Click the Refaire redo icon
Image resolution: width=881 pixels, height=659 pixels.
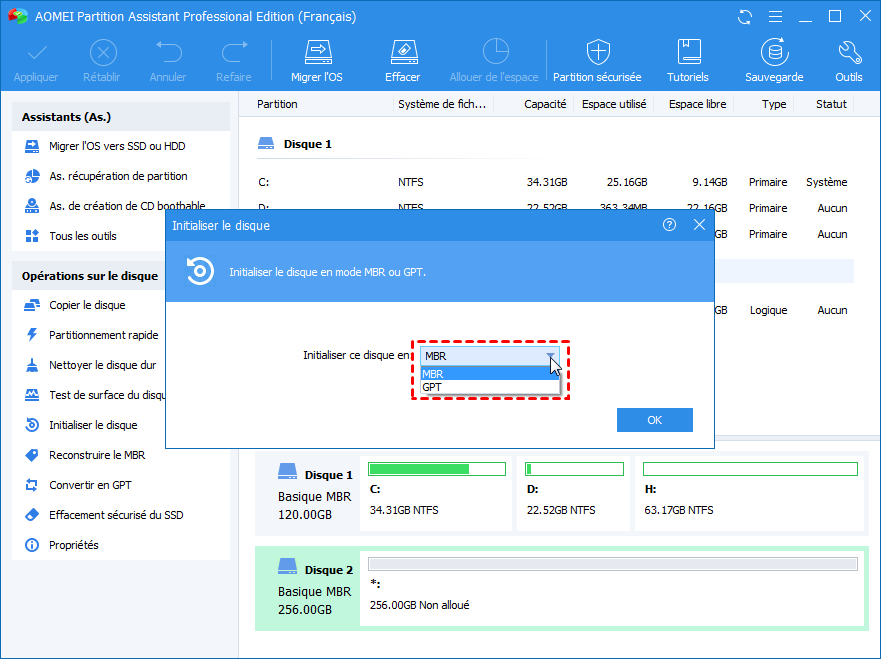pyautogui.click(x=234, y=52)
